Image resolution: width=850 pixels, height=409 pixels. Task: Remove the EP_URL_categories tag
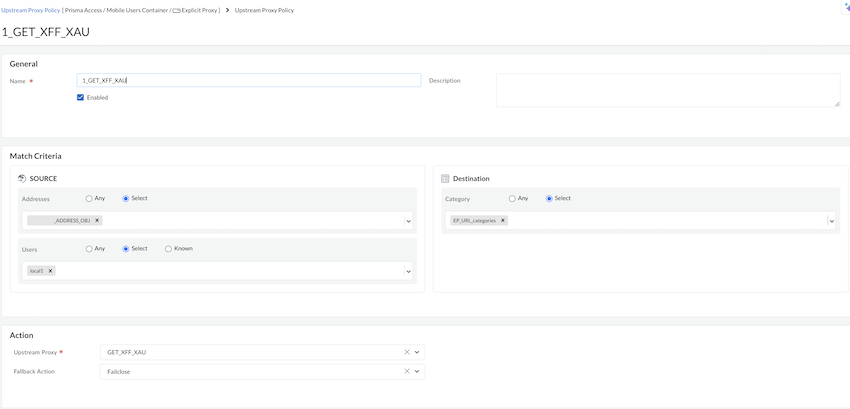(503, 220)
